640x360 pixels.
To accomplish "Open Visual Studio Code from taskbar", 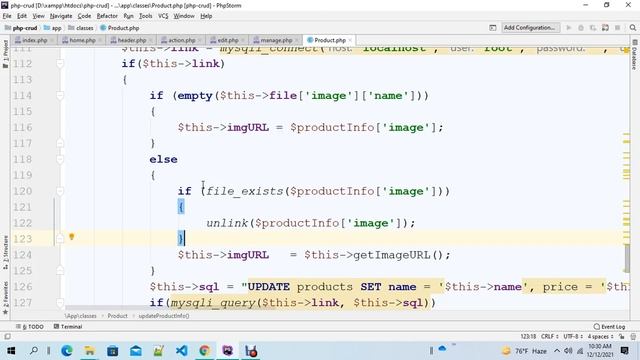I will 182,351.
